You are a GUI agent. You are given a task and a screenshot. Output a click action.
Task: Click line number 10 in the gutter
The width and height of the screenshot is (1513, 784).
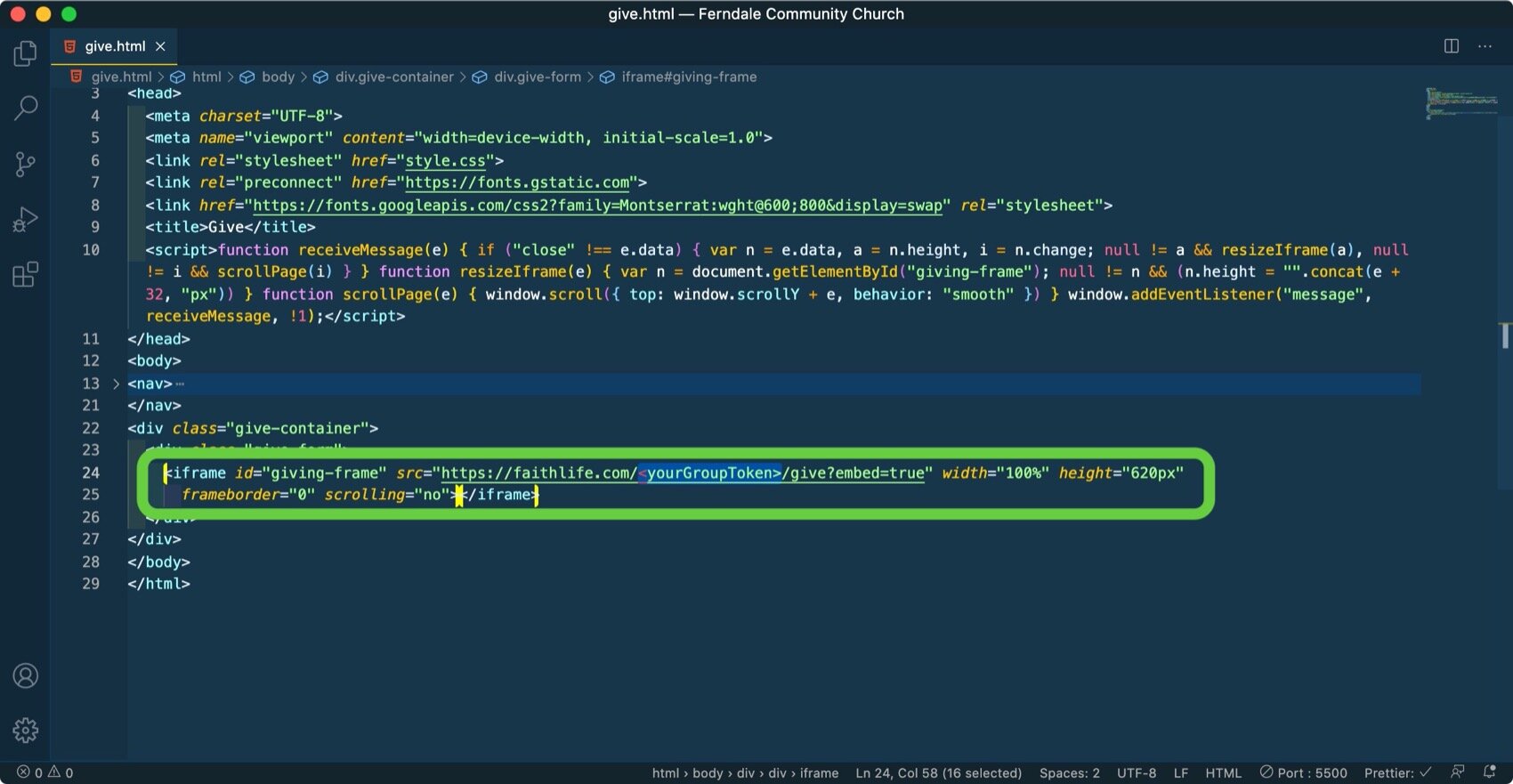[x=91, y=250]
